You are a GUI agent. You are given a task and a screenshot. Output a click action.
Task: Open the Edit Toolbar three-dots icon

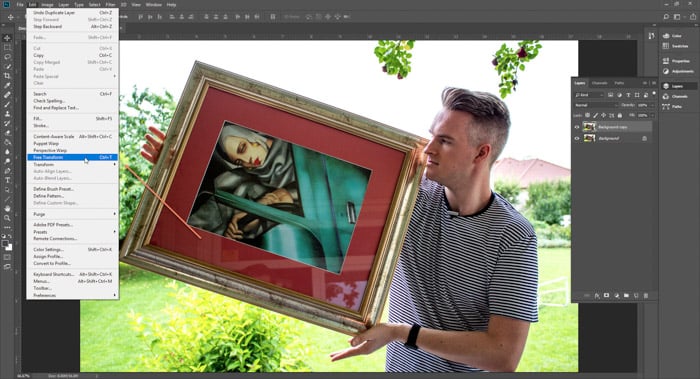7,227
